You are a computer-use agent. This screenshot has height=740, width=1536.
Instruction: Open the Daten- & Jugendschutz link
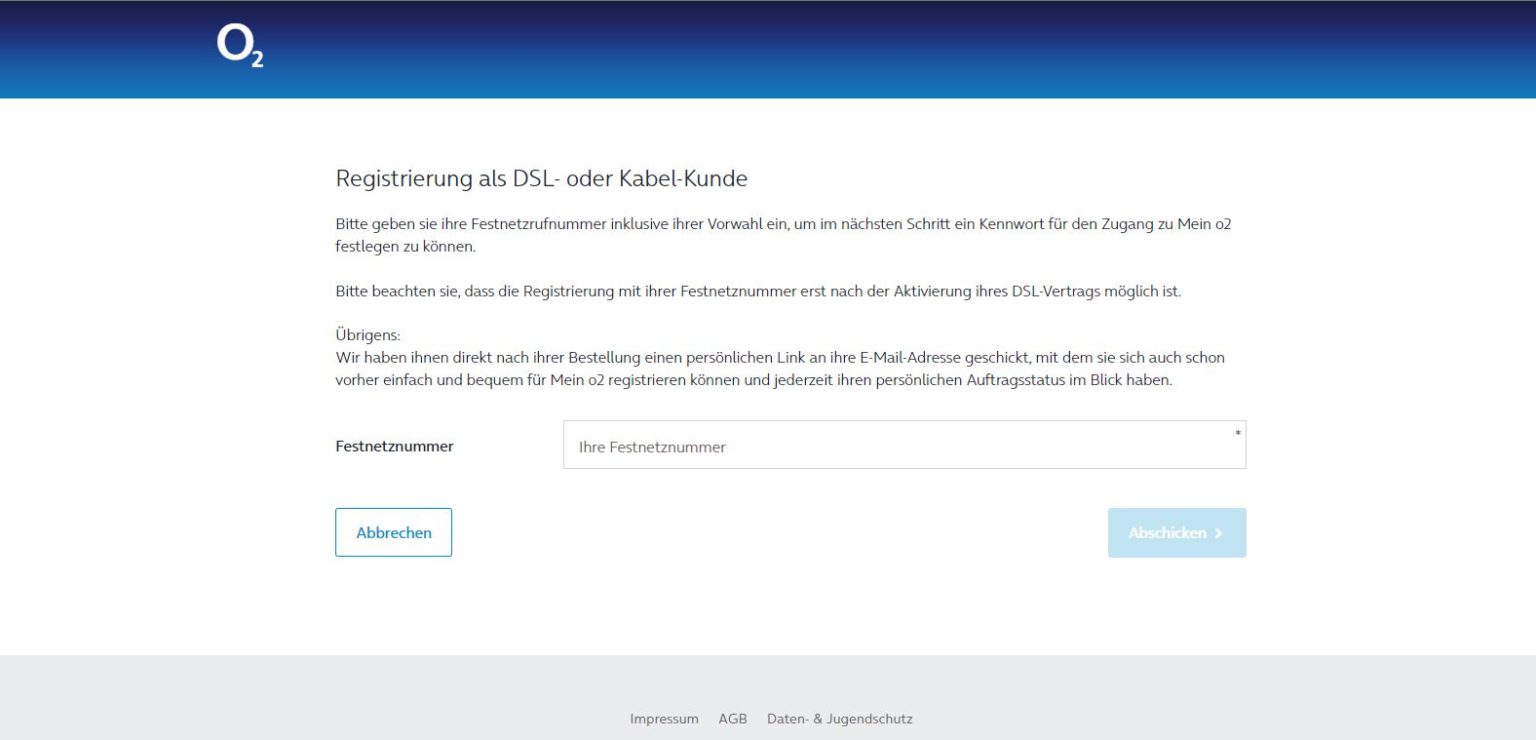pos(840,718)
